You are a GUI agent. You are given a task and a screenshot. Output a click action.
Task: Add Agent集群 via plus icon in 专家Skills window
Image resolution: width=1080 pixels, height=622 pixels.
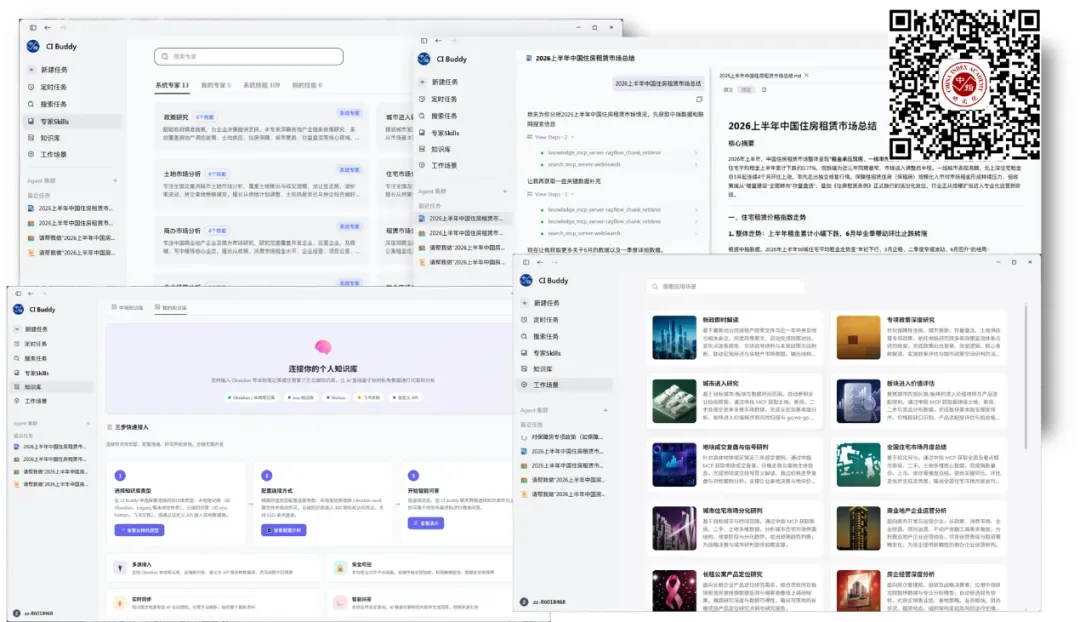pyautogui.click(x=115, y=180)
